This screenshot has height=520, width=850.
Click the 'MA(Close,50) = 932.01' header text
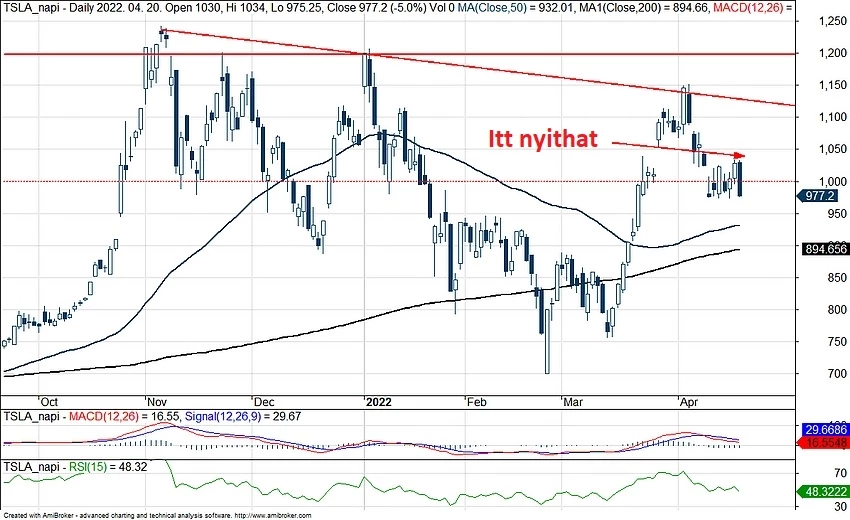click(x=514, y=9)
